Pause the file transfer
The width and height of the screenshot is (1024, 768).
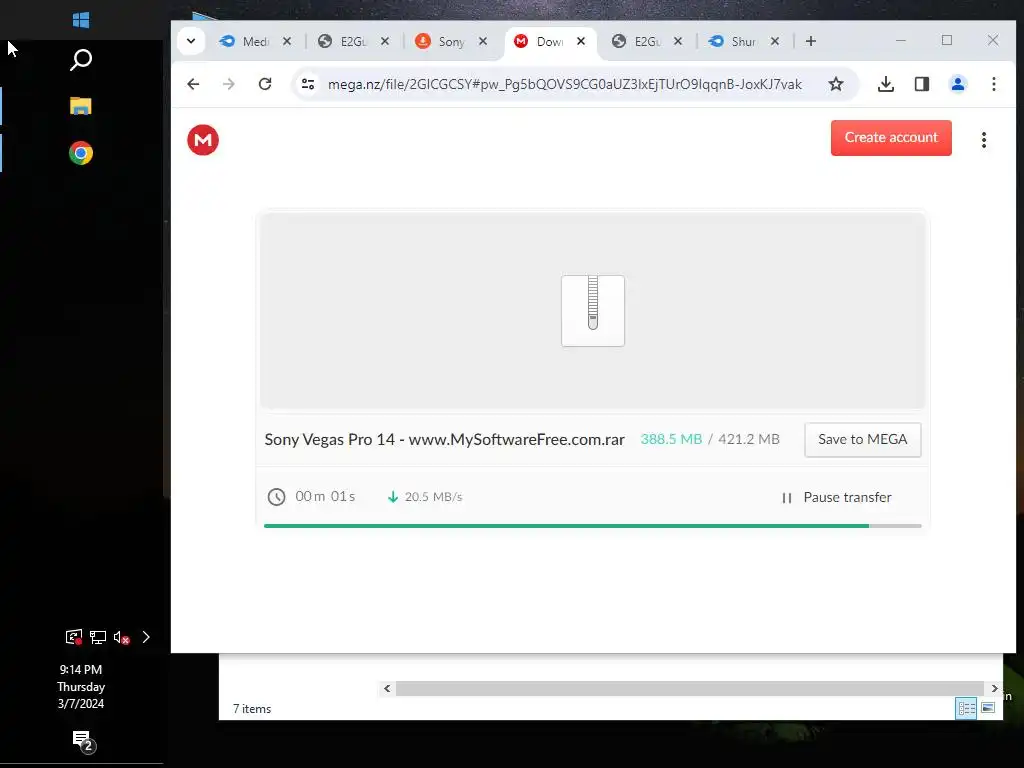coord(837,498)
